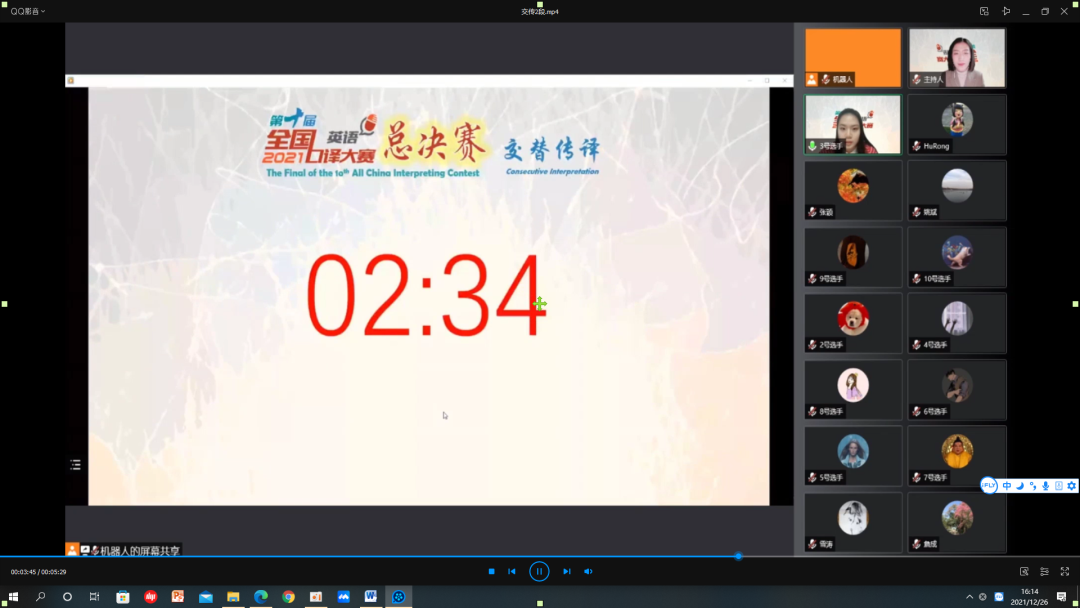Click the QQ影音 icon in the taskbar

(x=398, y=597)
